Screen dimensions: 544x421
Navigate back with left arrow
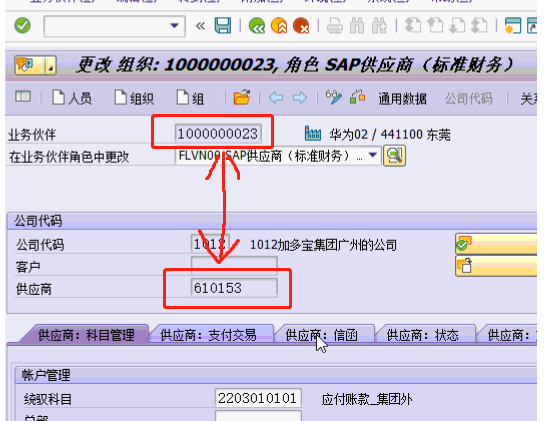276,98
